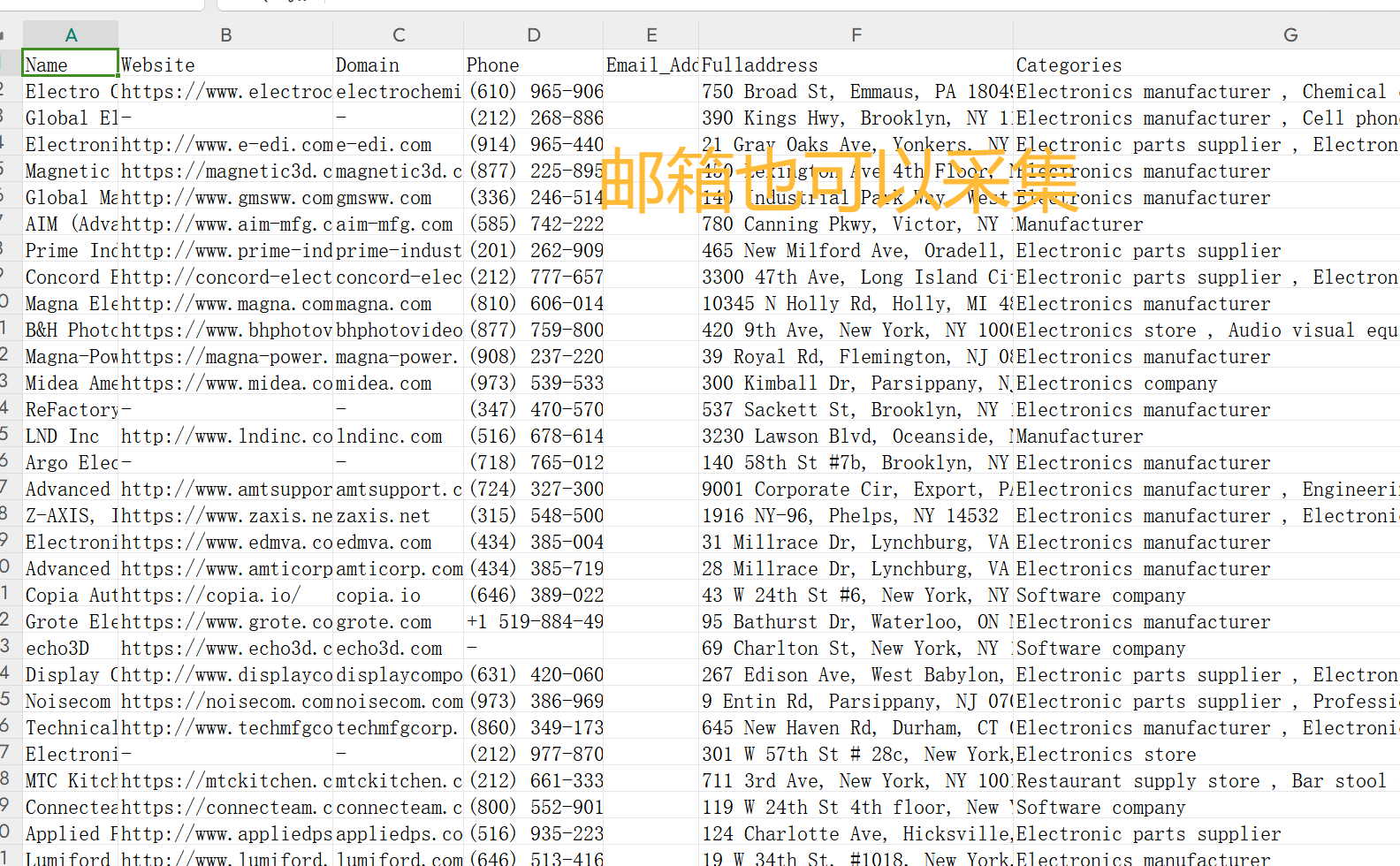
Task: Select the "zaxis.net" domain cell
Action: tap(399, 515)
